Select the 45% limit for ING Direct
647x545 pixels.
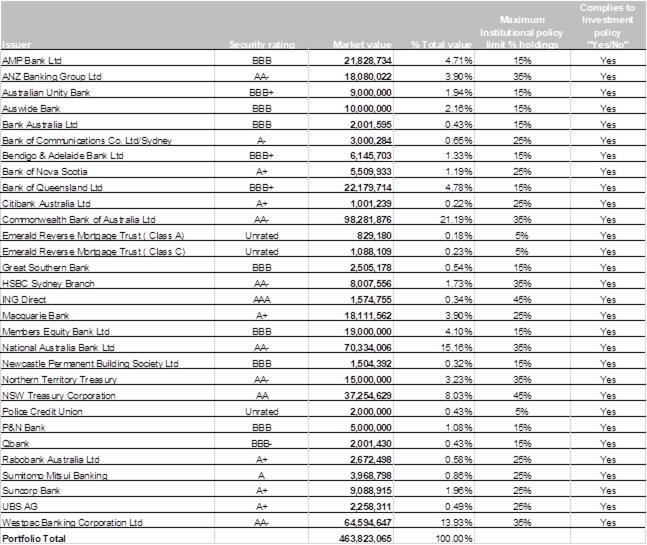click(522, 300)
